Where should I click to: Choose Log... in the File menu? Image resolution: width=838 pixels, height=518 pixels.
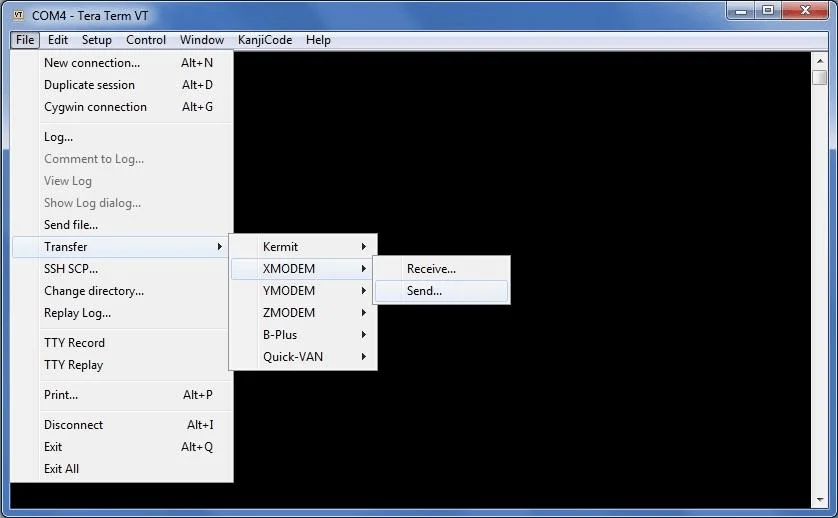122,137
